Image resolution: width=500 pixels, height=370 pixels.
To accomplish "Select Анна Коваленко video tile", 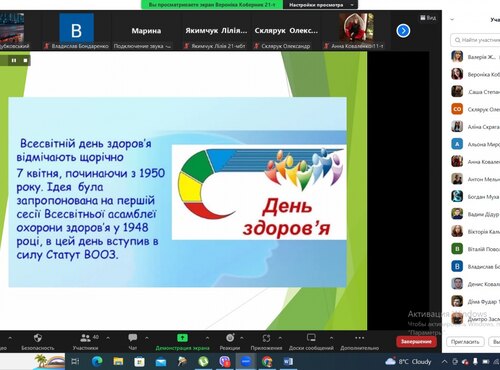I will (x=356, y=31).
